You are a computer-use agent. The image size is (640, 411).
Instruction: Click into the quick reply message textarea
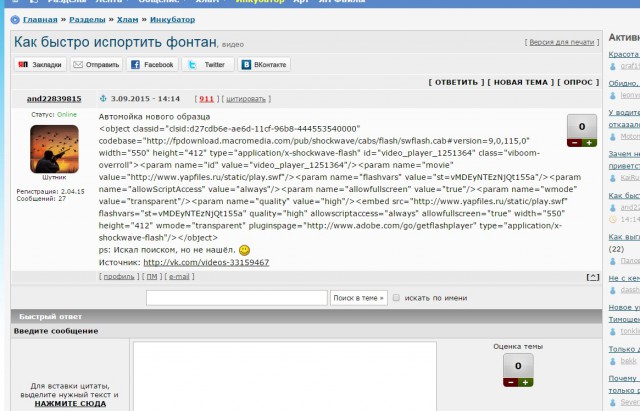click(284, 376)
